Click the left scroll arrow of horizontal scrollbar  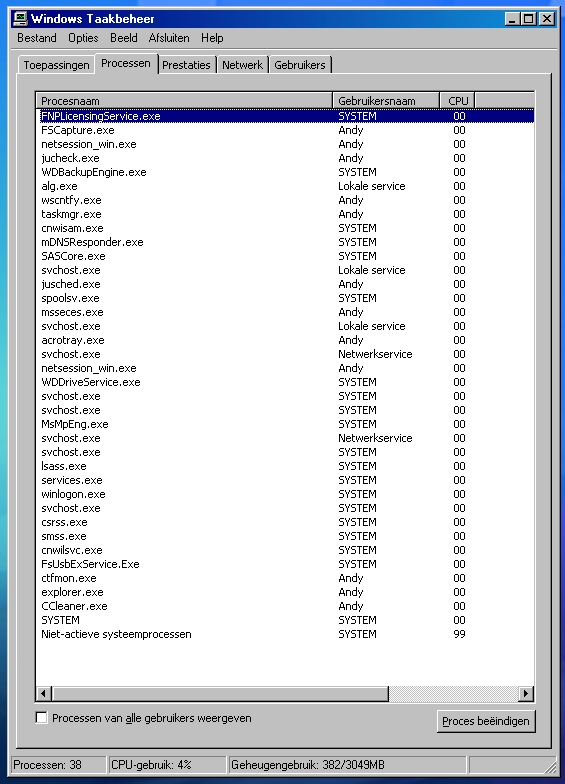point(44,694)
